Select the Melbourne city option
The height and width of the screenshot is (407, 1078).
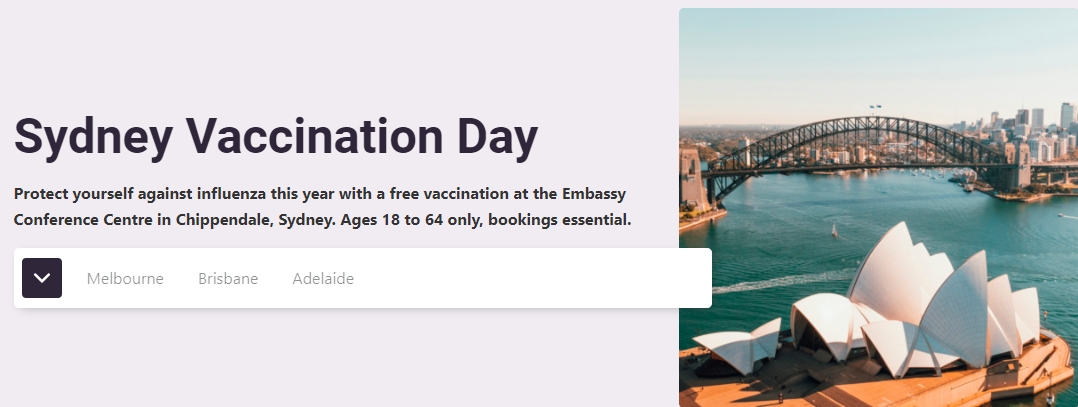125,278
